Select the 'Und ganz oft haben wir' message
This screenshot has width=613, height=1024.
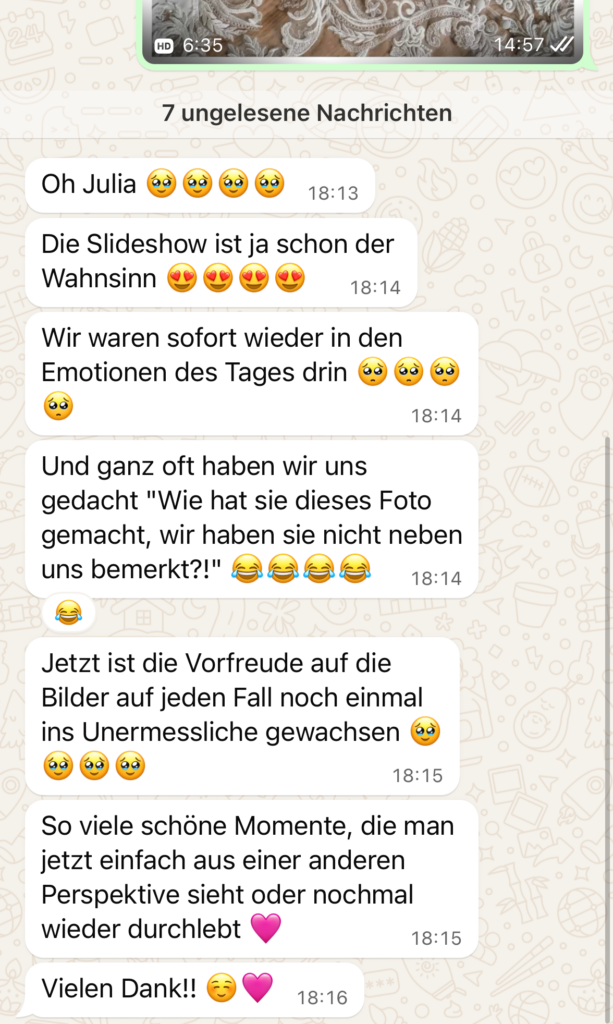251,519
